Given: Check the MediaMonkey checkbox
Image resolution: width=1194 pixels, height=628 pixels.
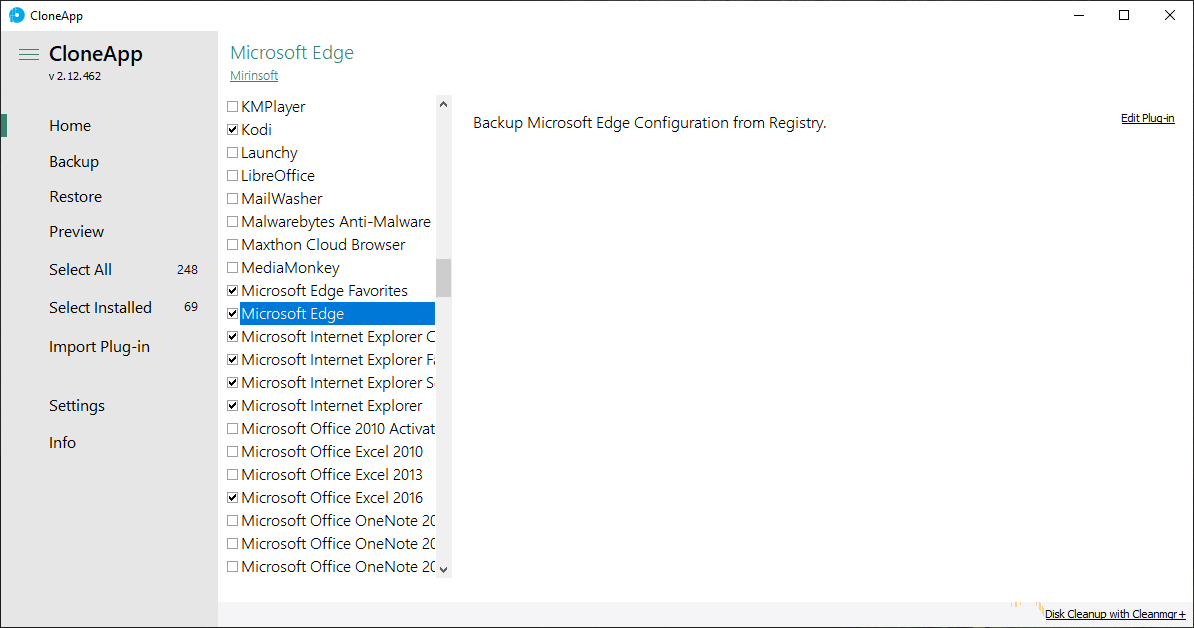Looking at the screenshot, I should tap(232, 267).
